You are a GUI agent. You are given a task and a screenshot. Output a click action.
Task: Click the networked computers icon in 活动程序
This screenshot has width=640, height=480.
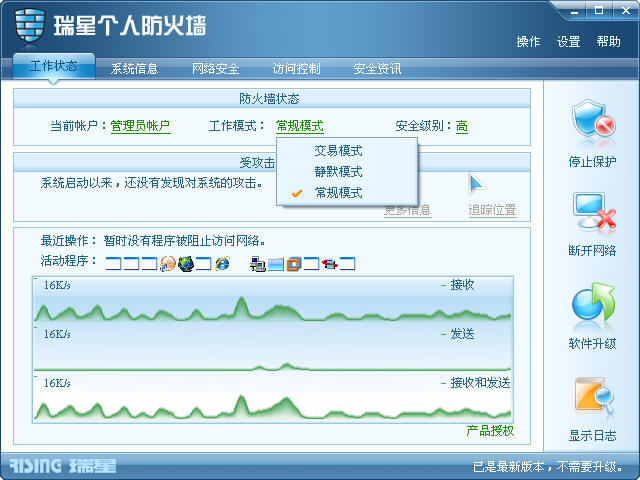pos(258,264)
